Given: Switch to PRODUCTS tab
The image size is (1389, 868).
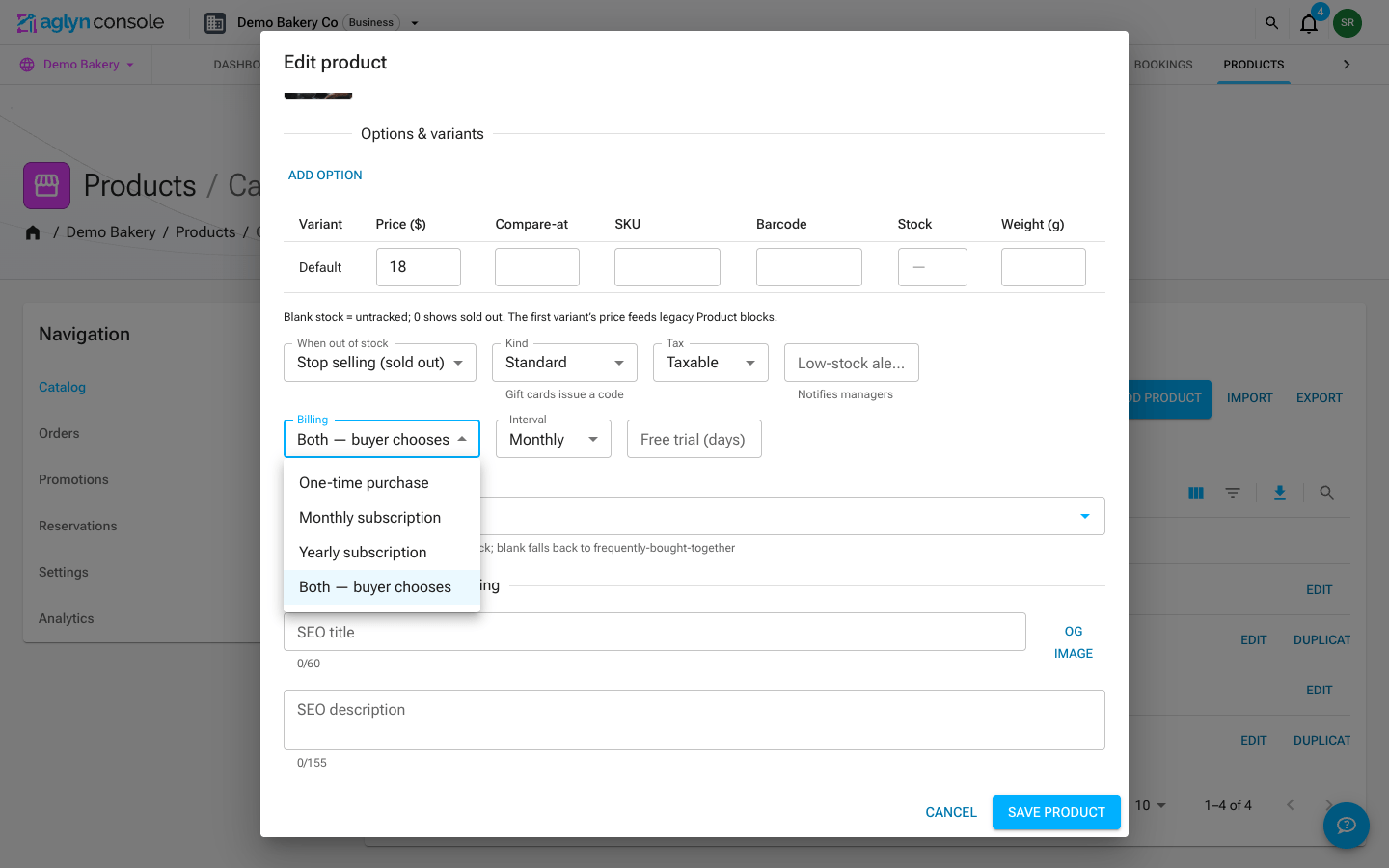Looking at the screenshot, I should [x=1254, y=65].
